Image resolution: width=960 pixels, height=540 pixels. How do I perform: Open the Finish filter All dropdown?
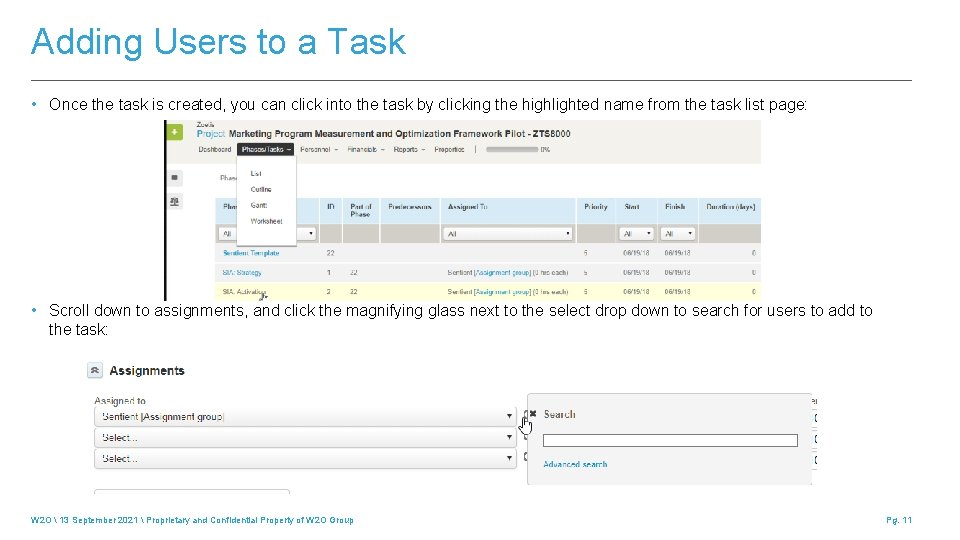tap(678, 233)
